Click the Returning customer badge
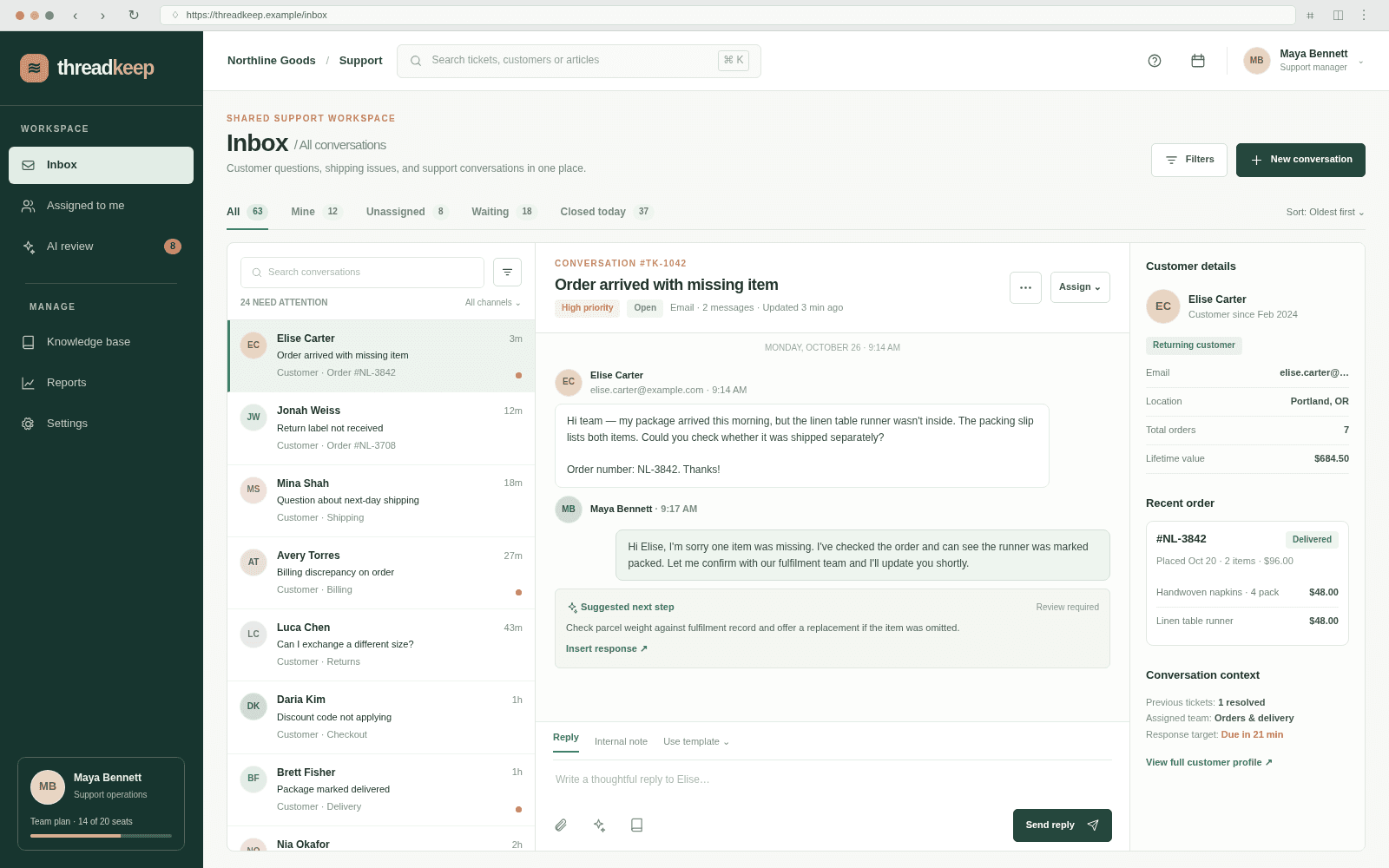The height and width of the screenshot is (868, 1389). pos(1194,345)
